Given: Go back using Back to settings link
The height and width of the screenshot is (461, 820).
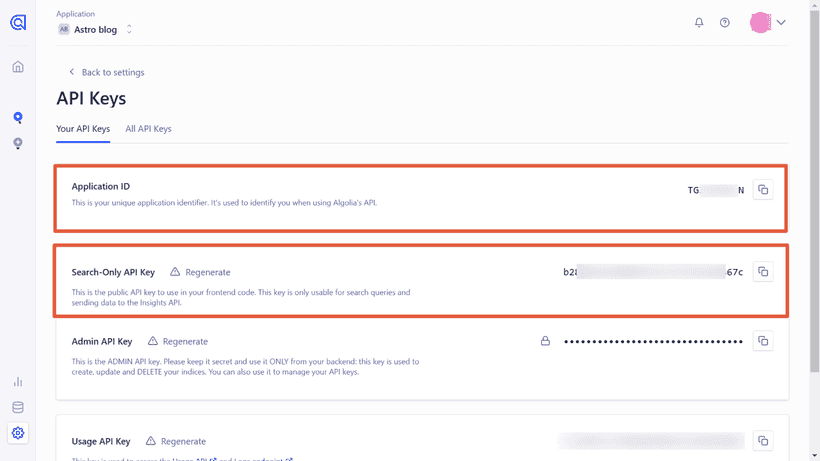Looking at the screenshot, I should coord(107,72).
